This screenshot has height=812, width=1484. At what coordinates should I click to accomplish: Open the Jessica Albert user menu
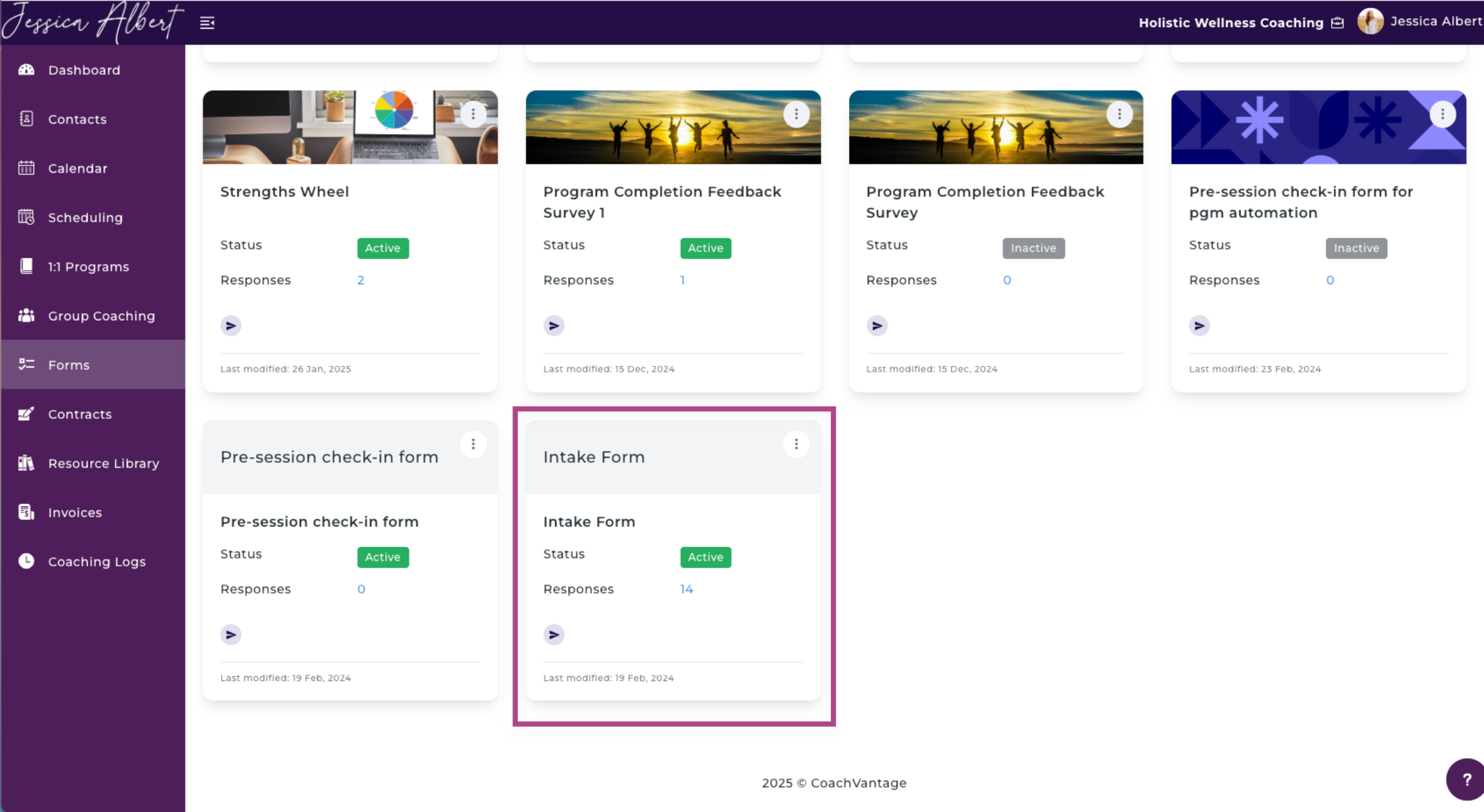1436,21
